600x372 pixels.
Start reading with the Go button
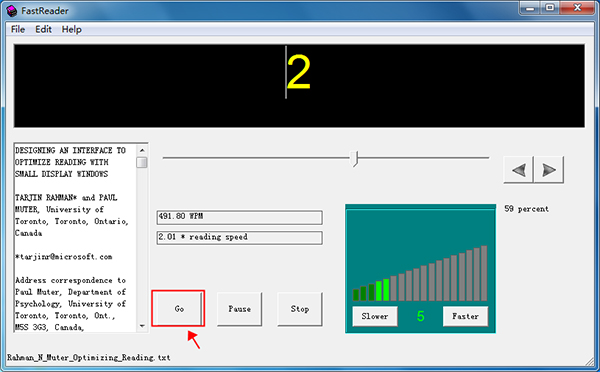[178, 308]
